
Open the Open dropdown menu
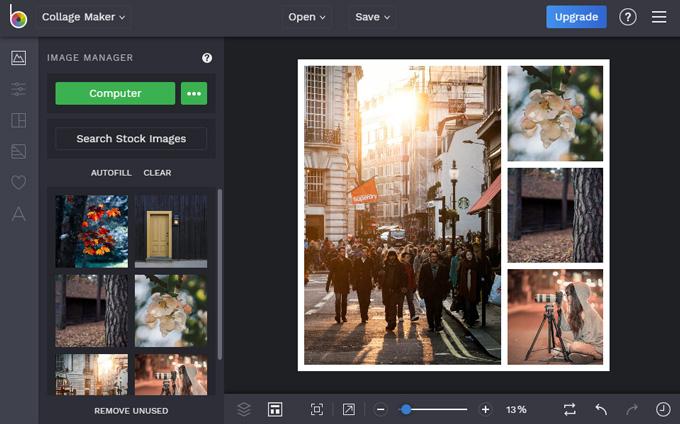click(307, 17)
